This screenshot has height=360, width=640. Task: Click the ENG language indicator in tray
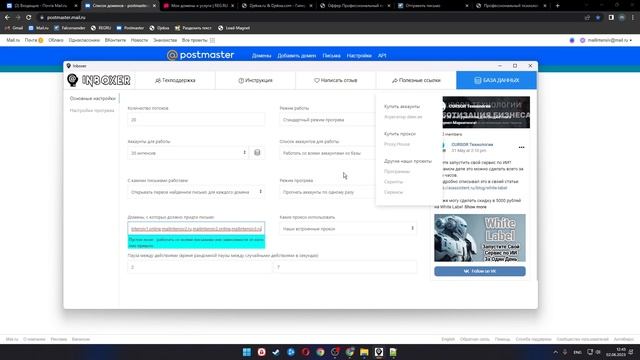(578, 352)
